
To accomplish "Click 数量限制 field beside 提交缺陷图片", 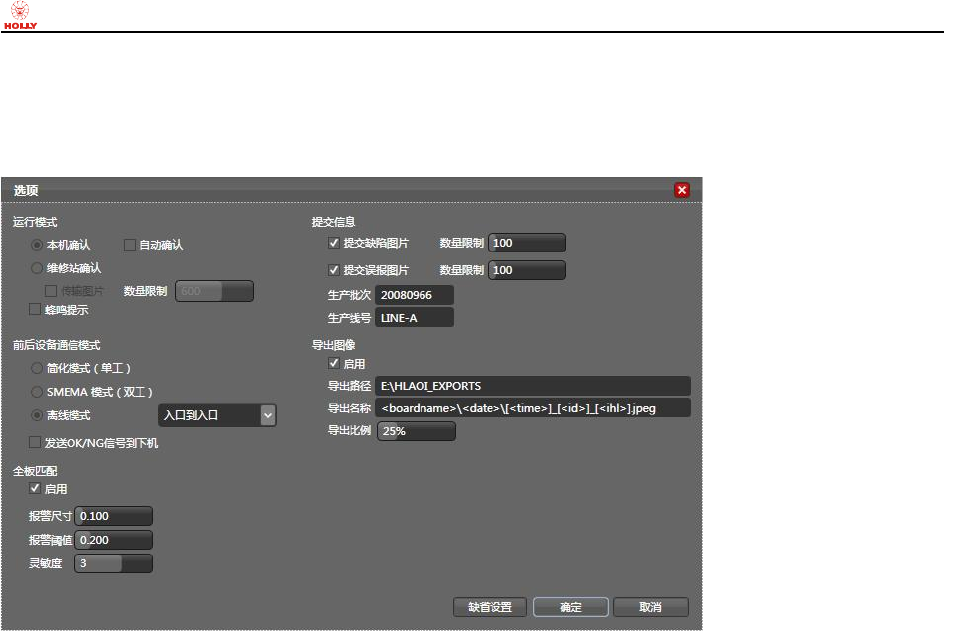I will 527,243.
